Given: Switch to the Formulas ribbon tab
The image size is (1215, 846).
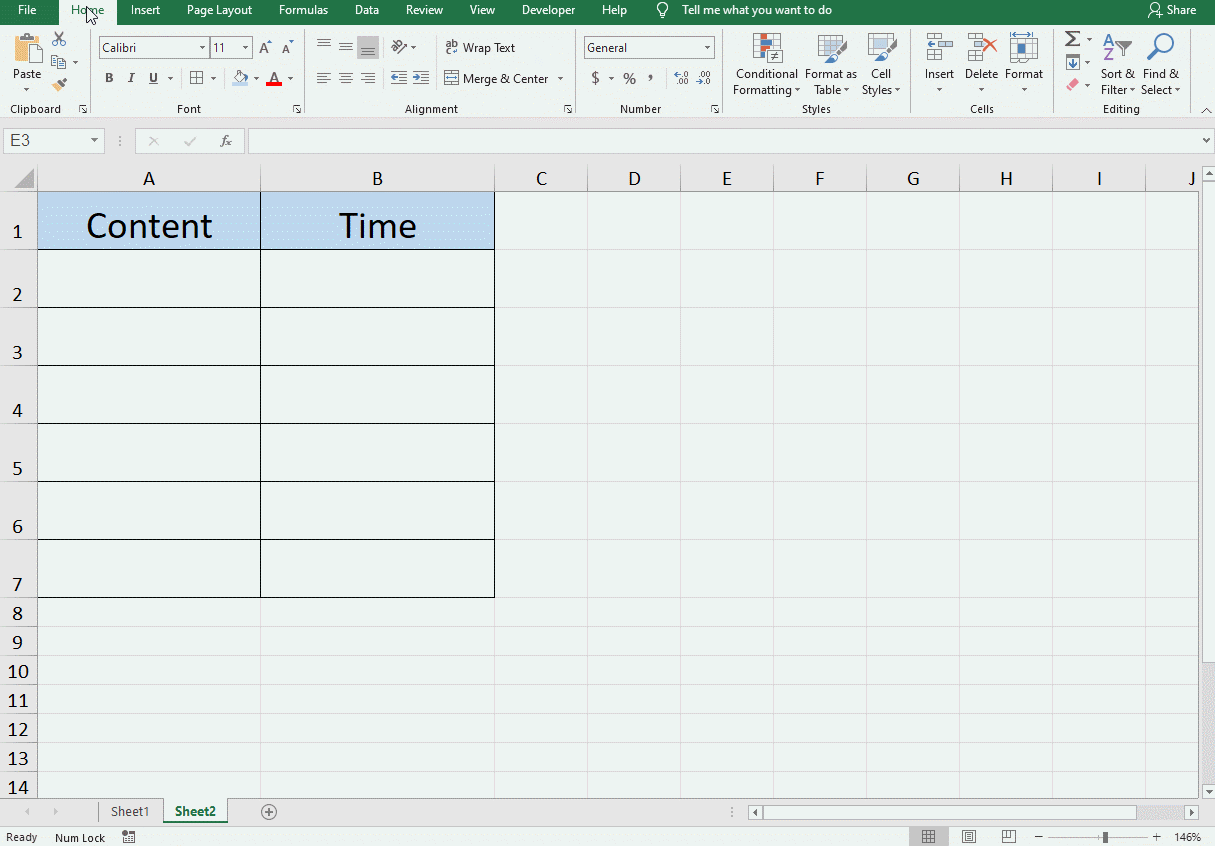Looking at the screenshot, I should pyautogui.click(x=303, y=10).
